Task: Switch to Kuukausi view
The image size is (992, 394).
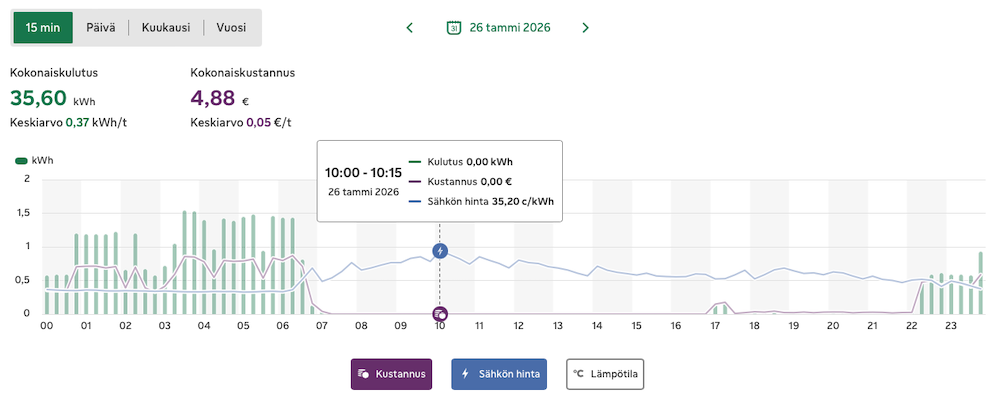Action: coord(166,28)
